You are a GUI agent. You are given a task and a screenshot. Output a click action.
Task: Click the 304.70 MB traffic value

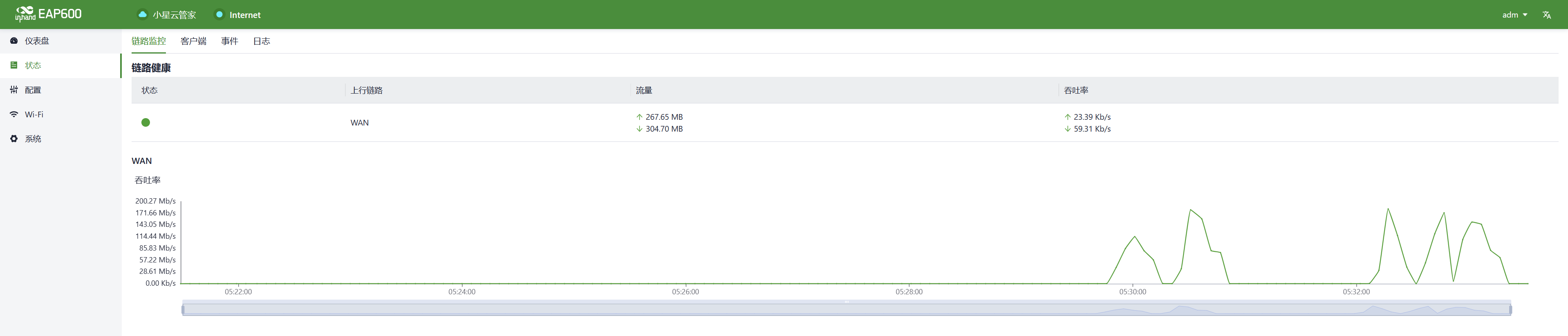pyautogui.click(x=664, y=129)
